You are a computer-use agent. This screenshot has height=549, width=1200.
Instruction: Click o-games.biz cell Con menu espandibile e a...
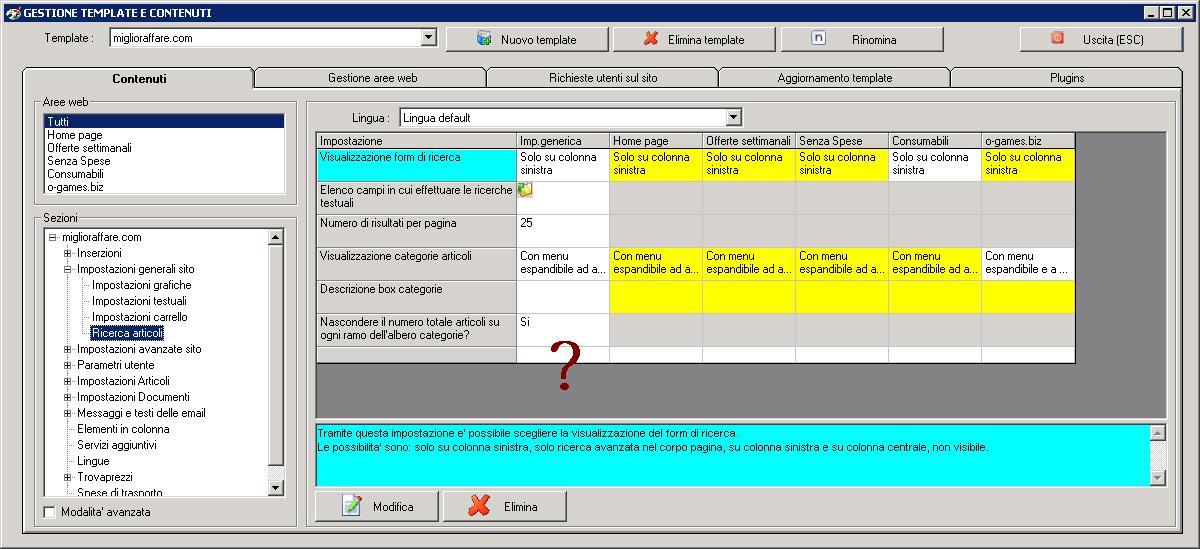(x=1028, y=263)
